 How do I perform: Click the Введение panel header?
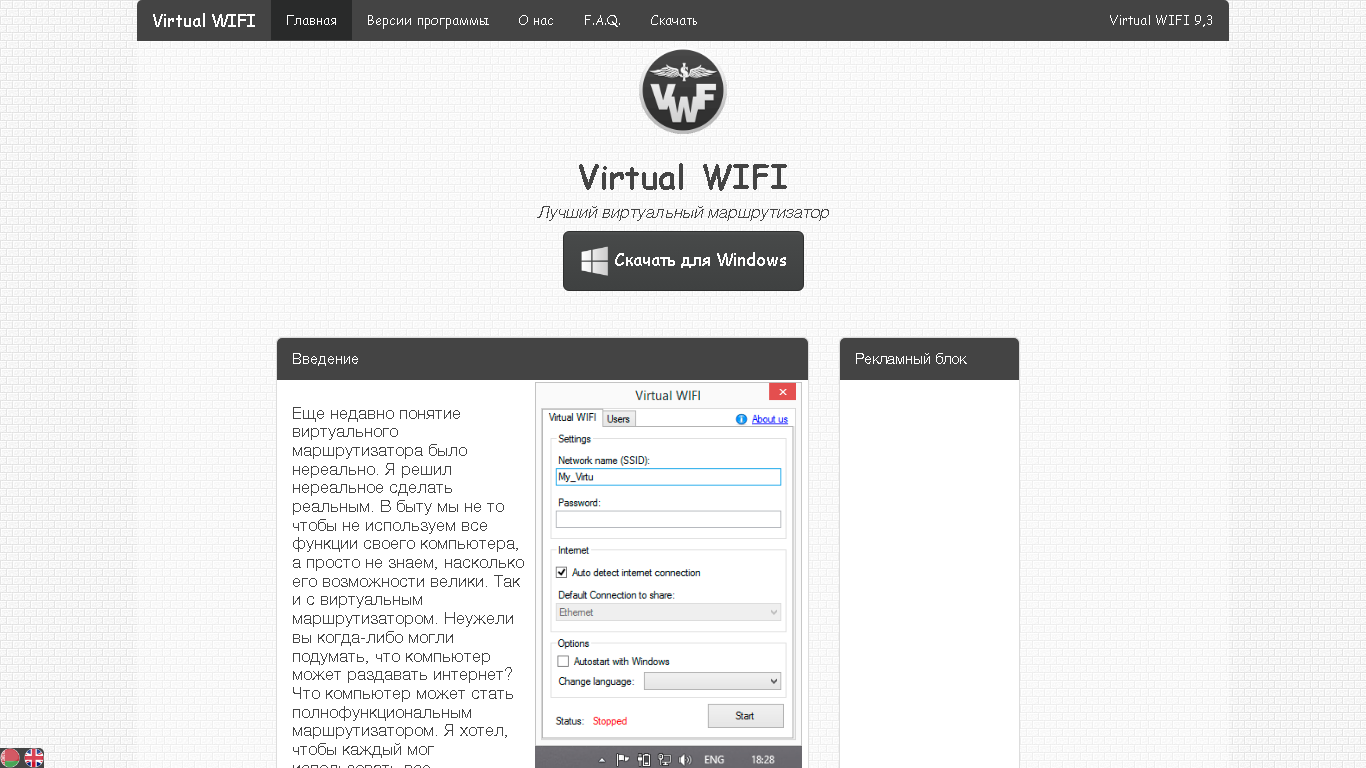(542, 359)
